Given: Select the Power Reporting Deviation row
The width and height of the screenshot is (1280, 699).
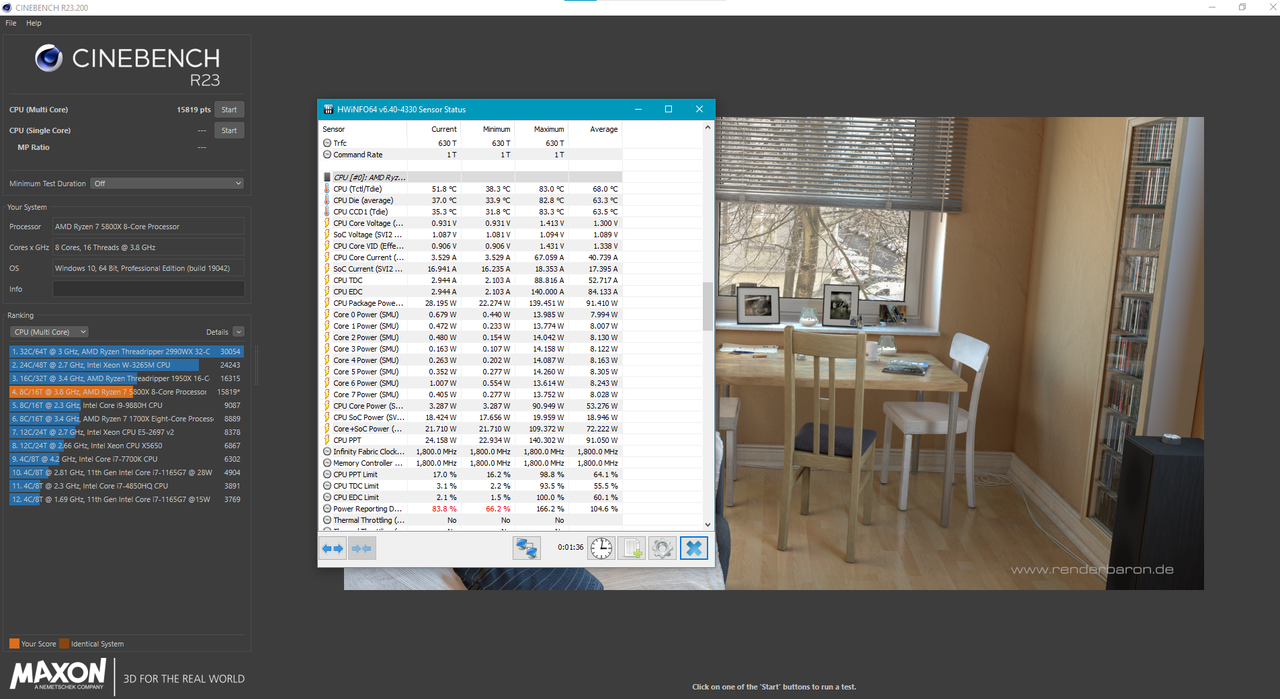Looking at the screenshot, I should tap(471, 509).
